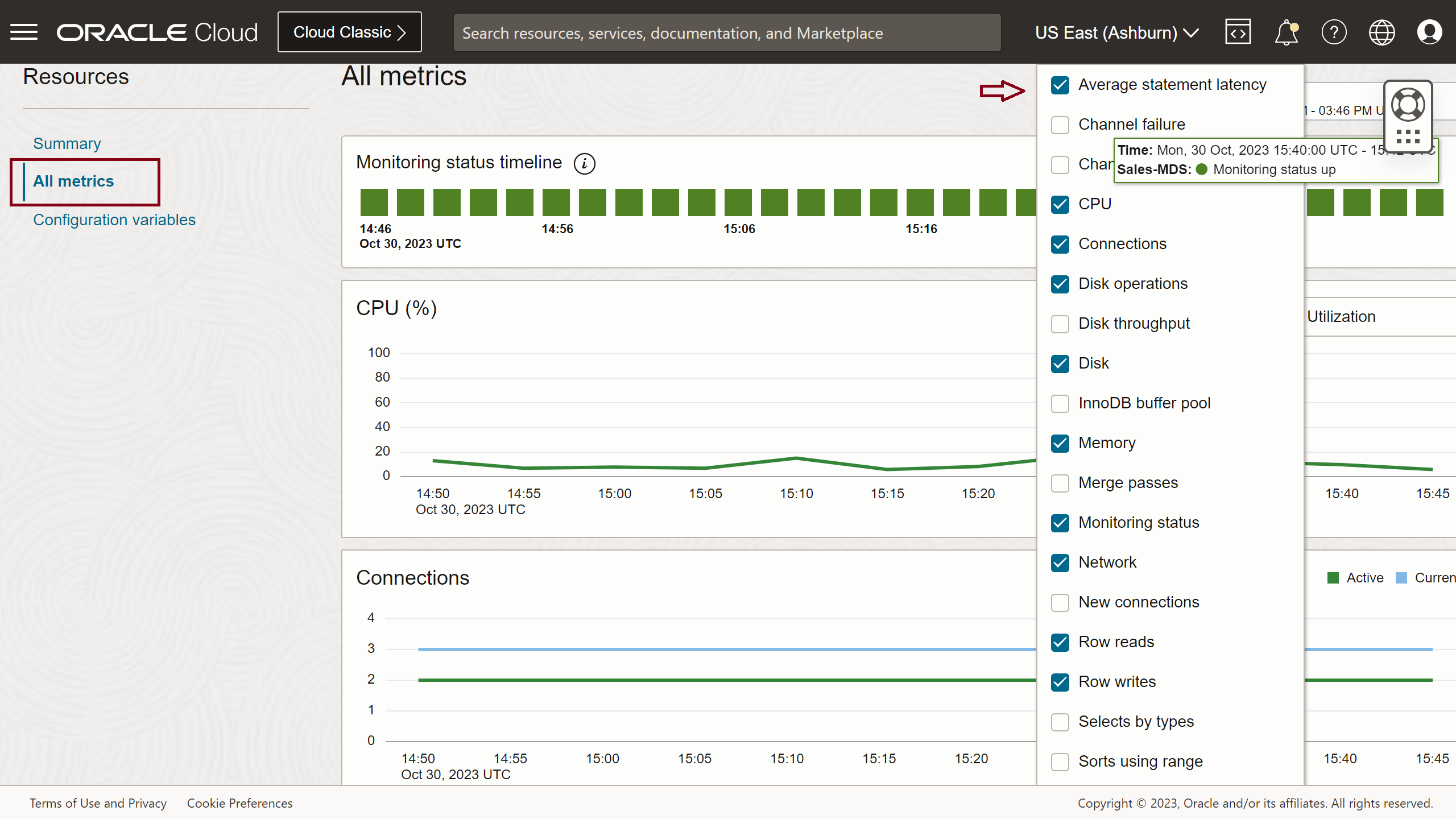1456x819 pixels.
Task: Open the widget grid dots icon
Action: click(x=1408, y=136)
